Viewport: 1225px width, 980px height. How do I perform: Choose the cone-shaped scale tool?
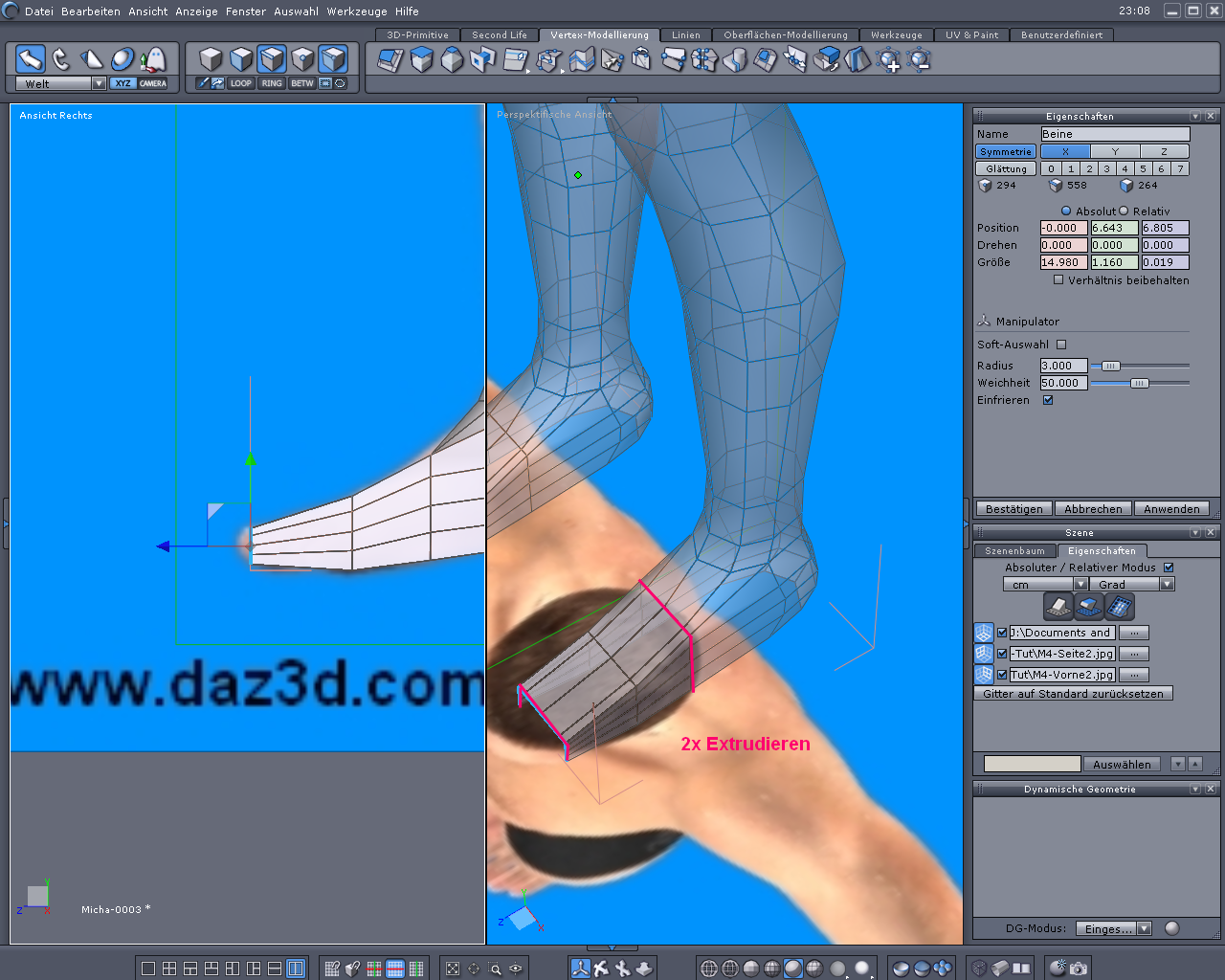tap(92, 59)
